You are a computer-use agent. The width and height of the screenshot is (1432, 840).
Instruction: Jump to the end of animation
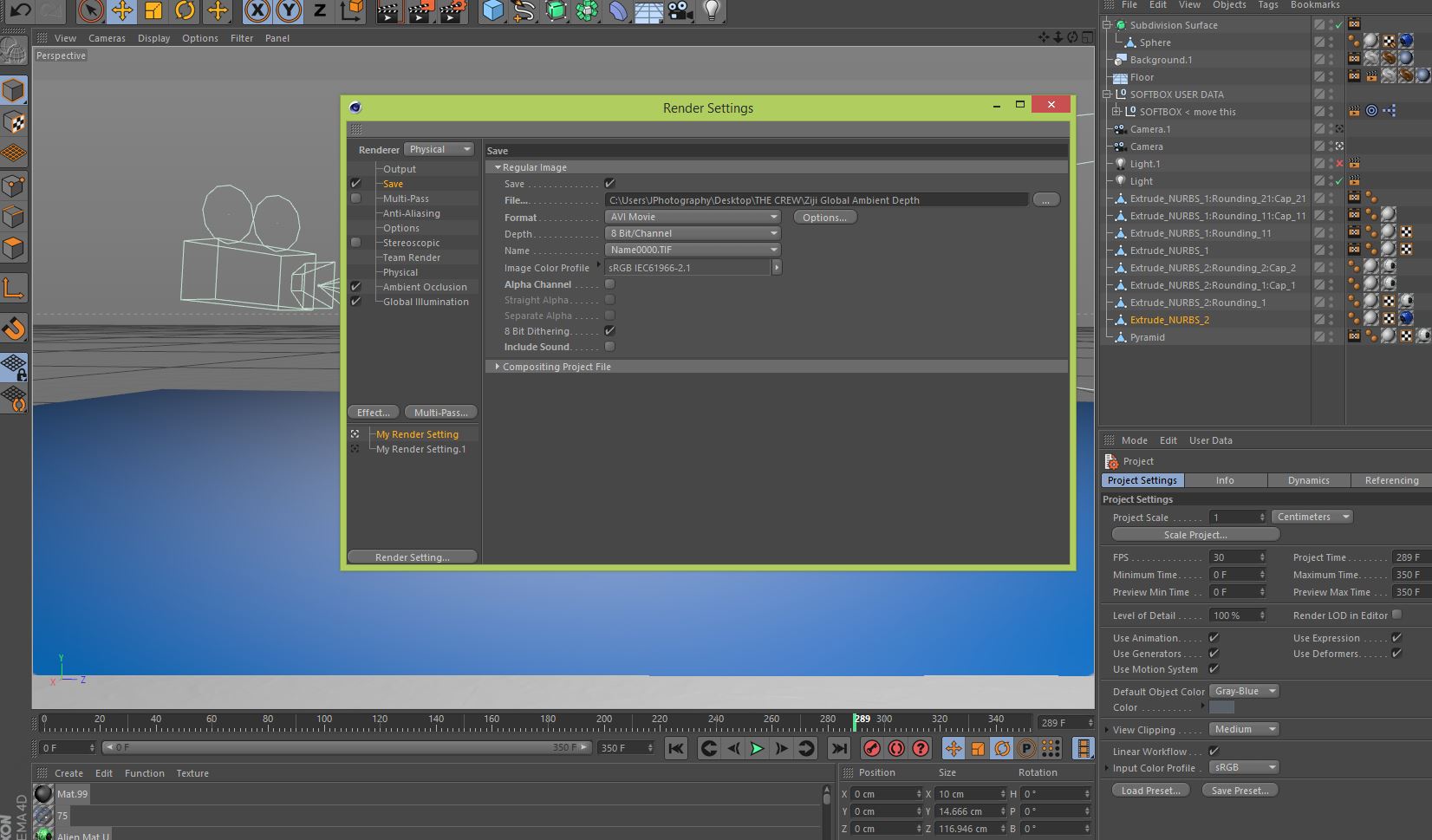point(838,748)
